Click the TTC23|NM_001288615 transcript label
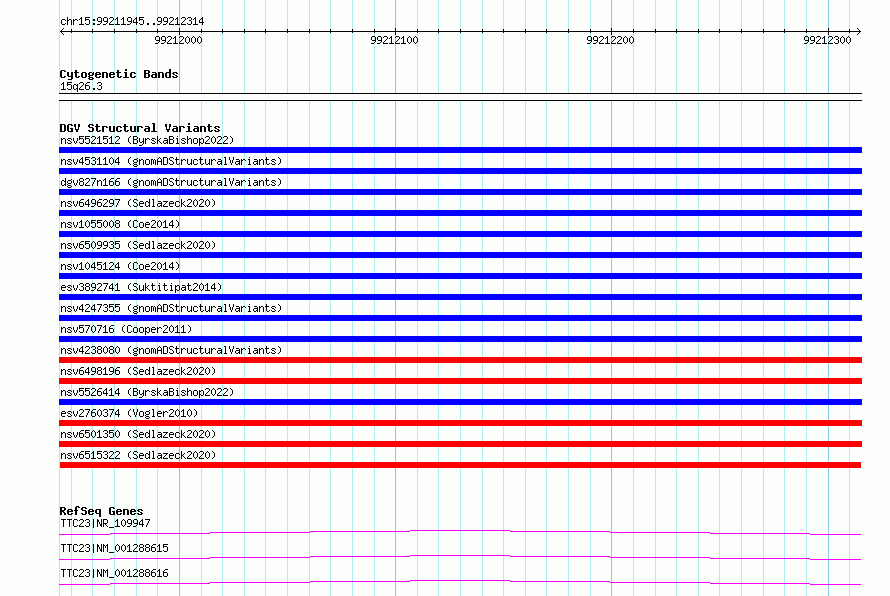The height and width of the screenshot is (596, 890). coord(114,548)
